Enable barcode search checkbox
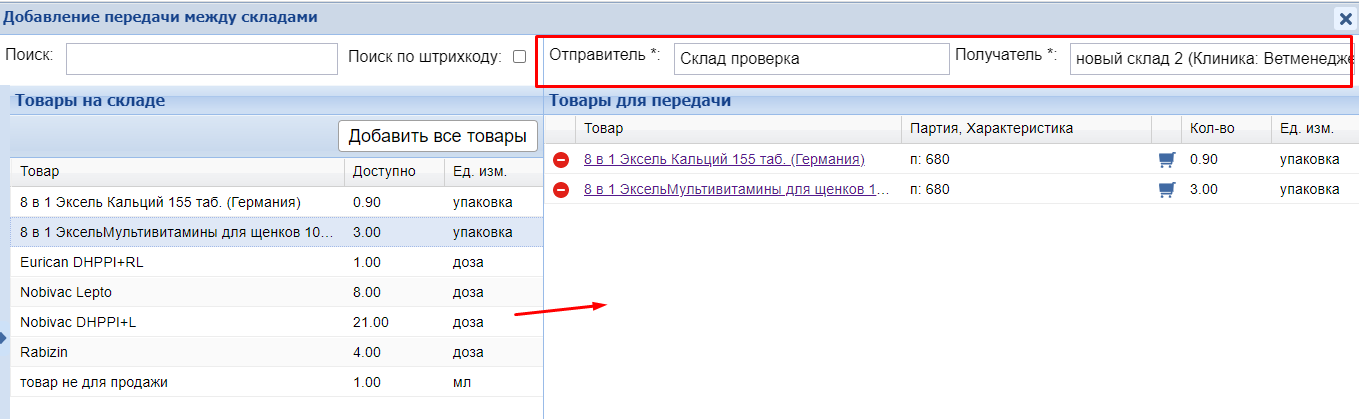Screen dimensions: 1359x419 click(519, 57)
